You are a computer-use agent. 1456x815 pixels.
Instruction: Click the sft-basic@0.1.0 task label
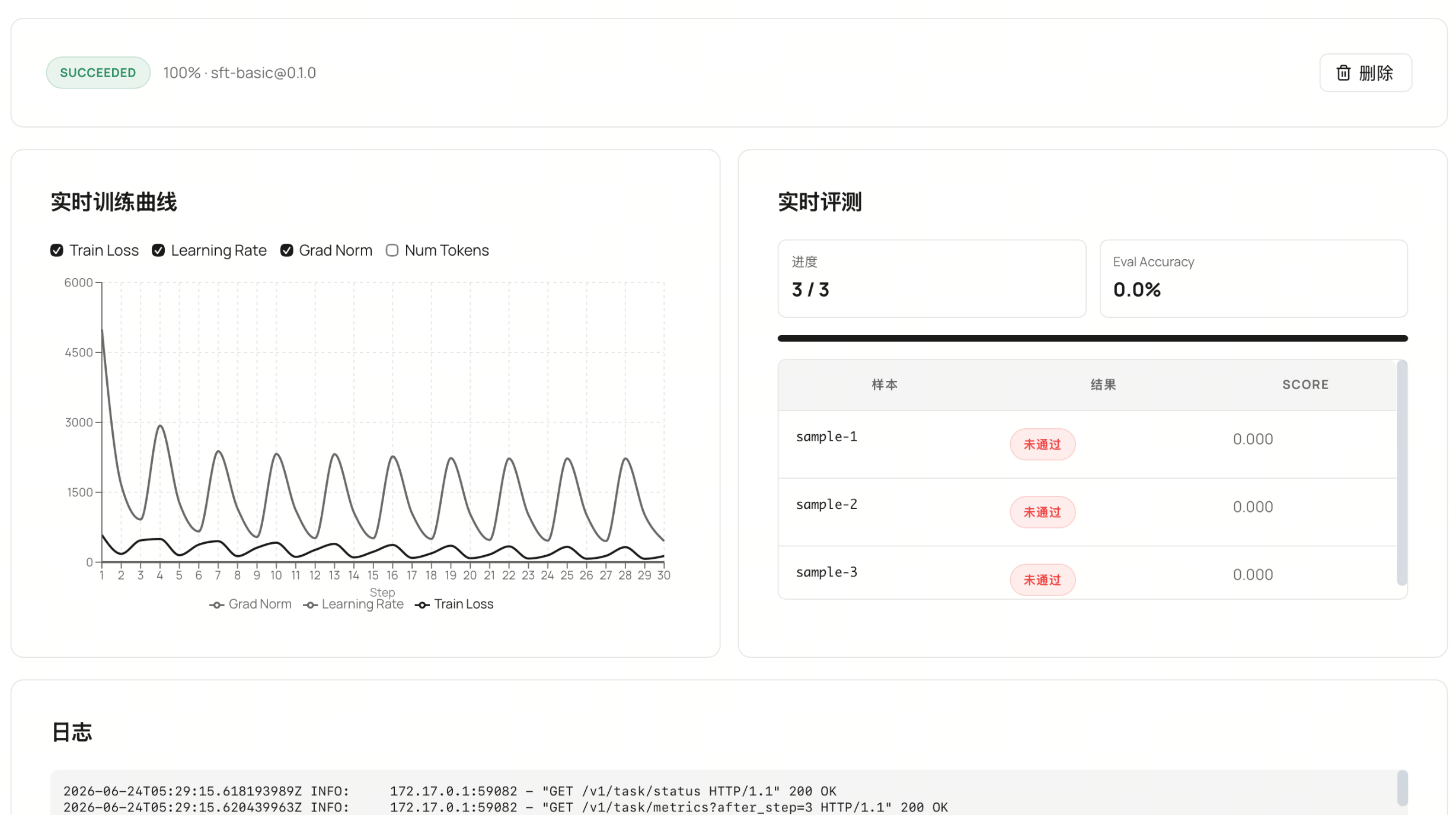(263, 73)
